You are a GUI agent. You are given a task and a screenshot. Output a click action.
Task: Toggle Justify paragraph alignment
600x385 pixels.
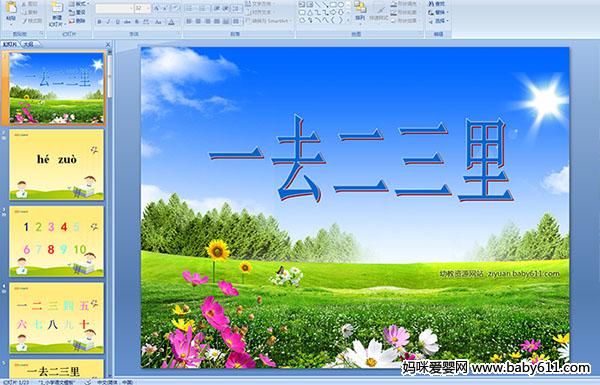(x=217, y=21)
